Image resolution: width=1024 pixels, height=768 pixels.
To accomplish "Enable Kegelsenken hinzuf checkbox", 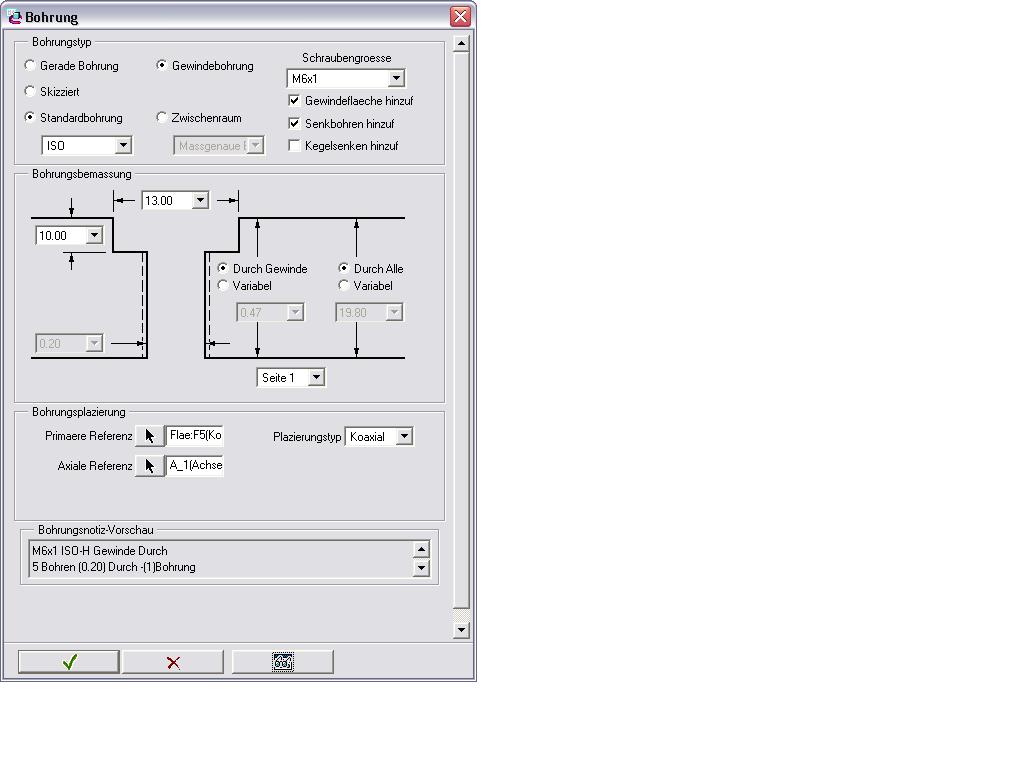I will [295, 146].
